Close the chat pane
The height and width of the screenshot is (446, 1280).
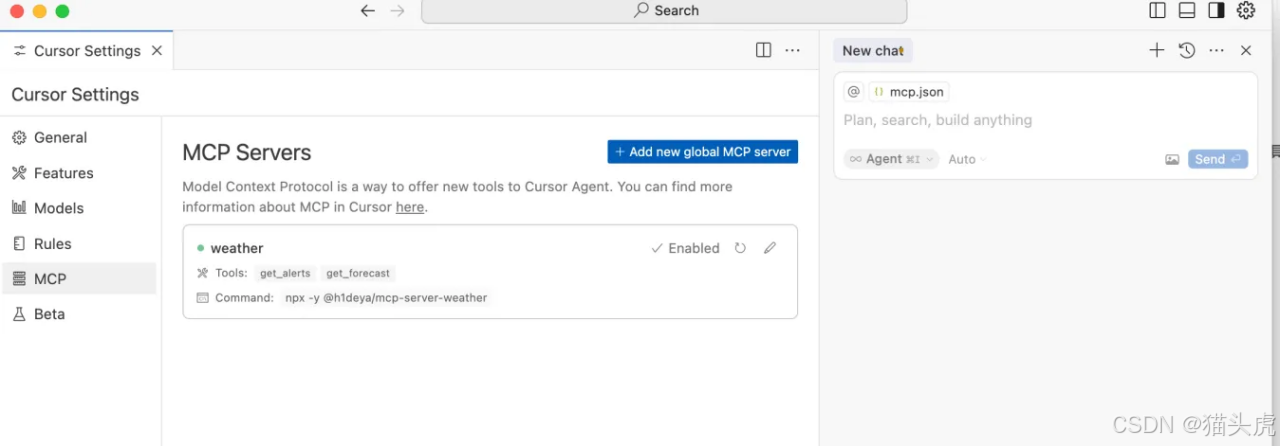coord(1246,50)
